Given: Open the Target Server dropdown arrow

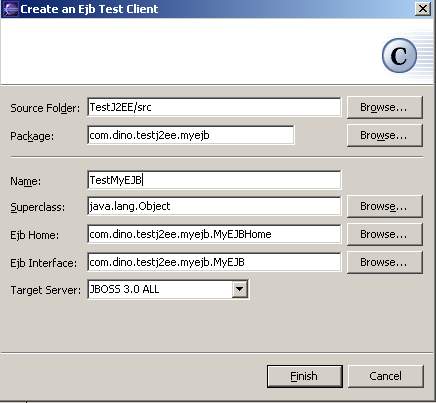Looking at the screenshot, I should 240,289.
